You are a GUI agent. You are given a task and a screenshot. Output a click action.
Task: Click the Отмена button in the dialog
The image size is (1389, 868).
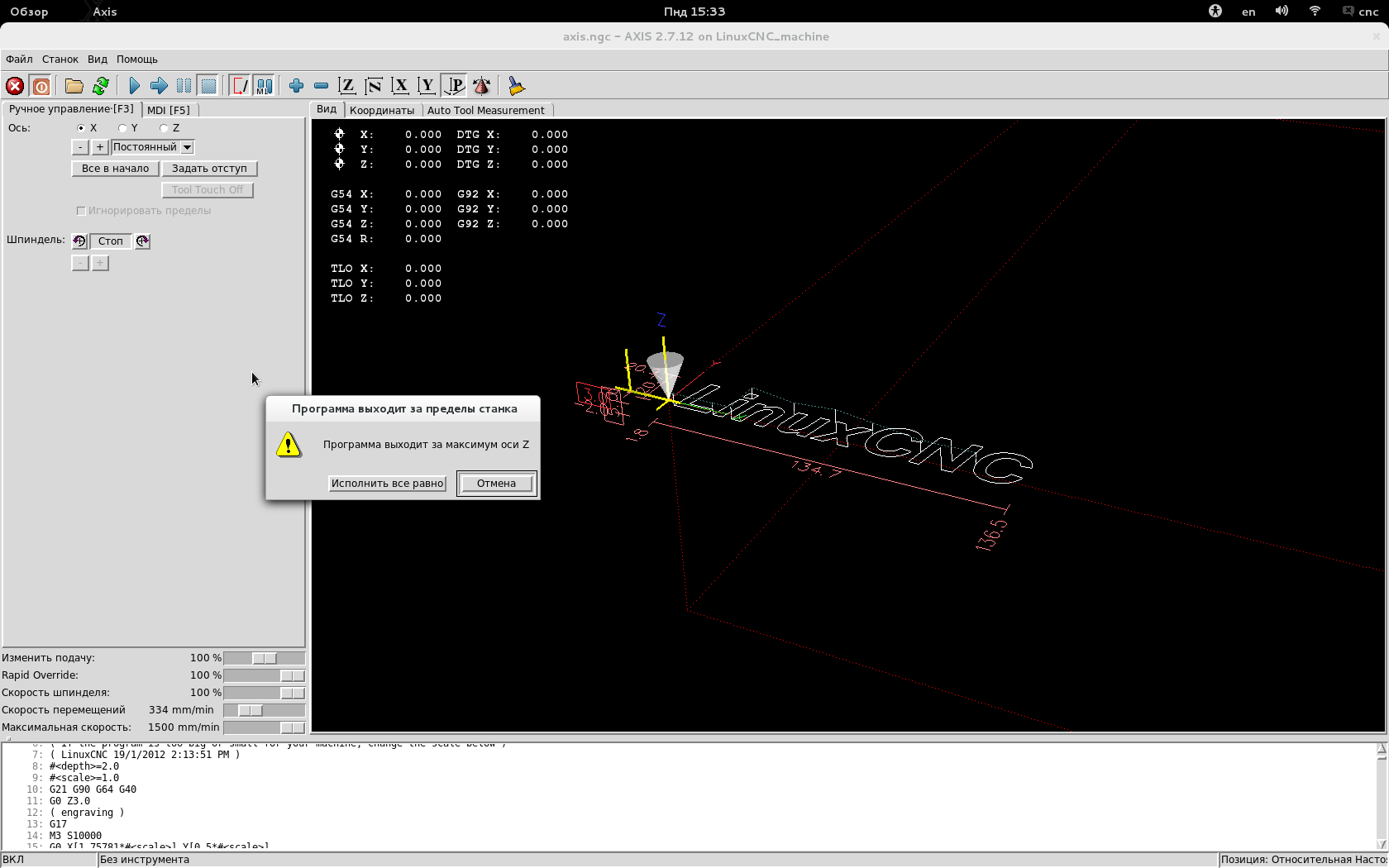point(496,484)
